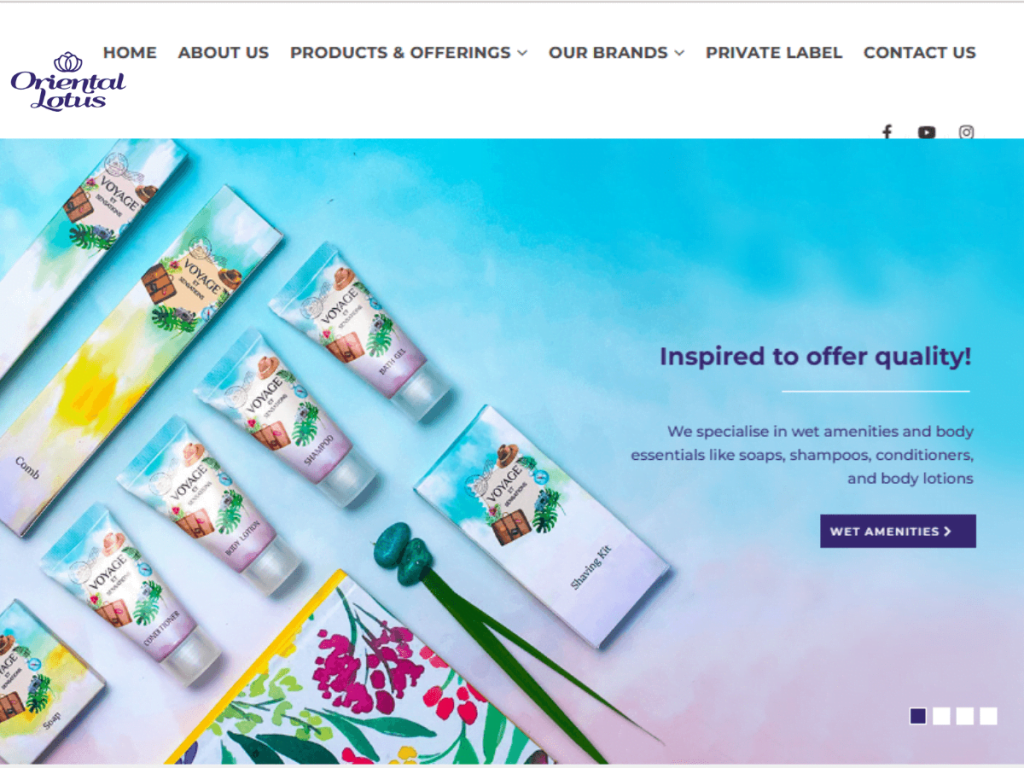Image resolution: width=1024 pixels, height=768 pixels.
Task: Open the YouTube social icon
Action: click(x=926, y=133)
